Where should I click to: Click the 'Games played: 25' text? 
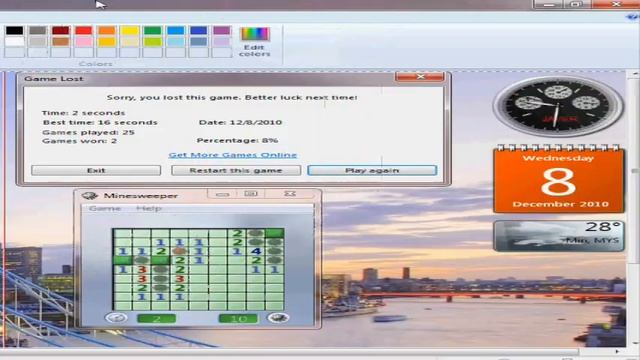click(88, 133)
